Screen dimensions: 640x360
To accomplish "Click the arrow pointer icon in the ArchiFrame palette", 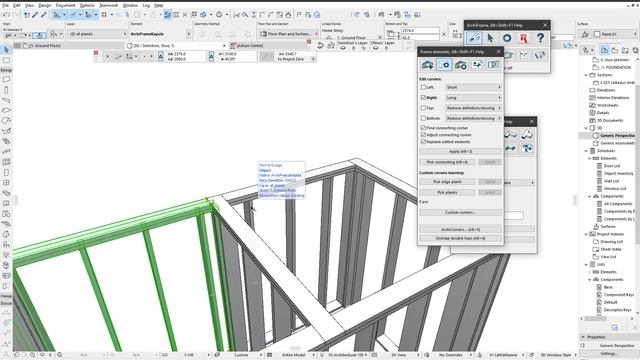I will click(x=491, y=38).
